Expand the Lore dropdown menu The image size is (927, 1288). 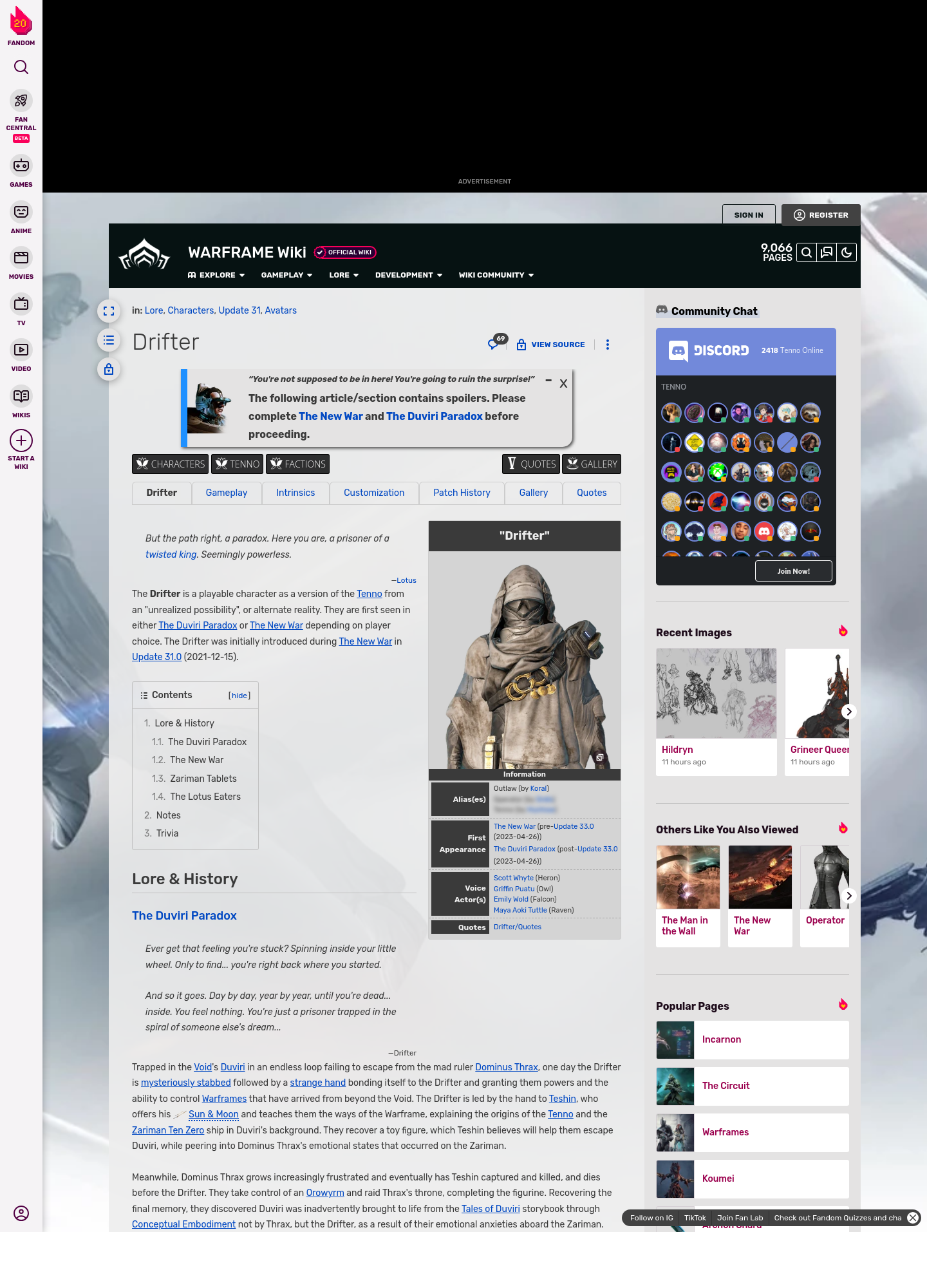coord(344,275)
